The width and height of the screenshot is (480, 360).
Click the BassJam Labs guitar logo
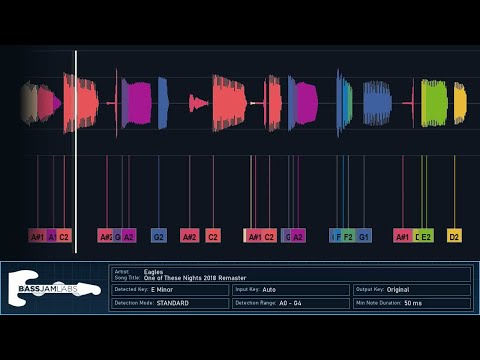click(54, 289)
